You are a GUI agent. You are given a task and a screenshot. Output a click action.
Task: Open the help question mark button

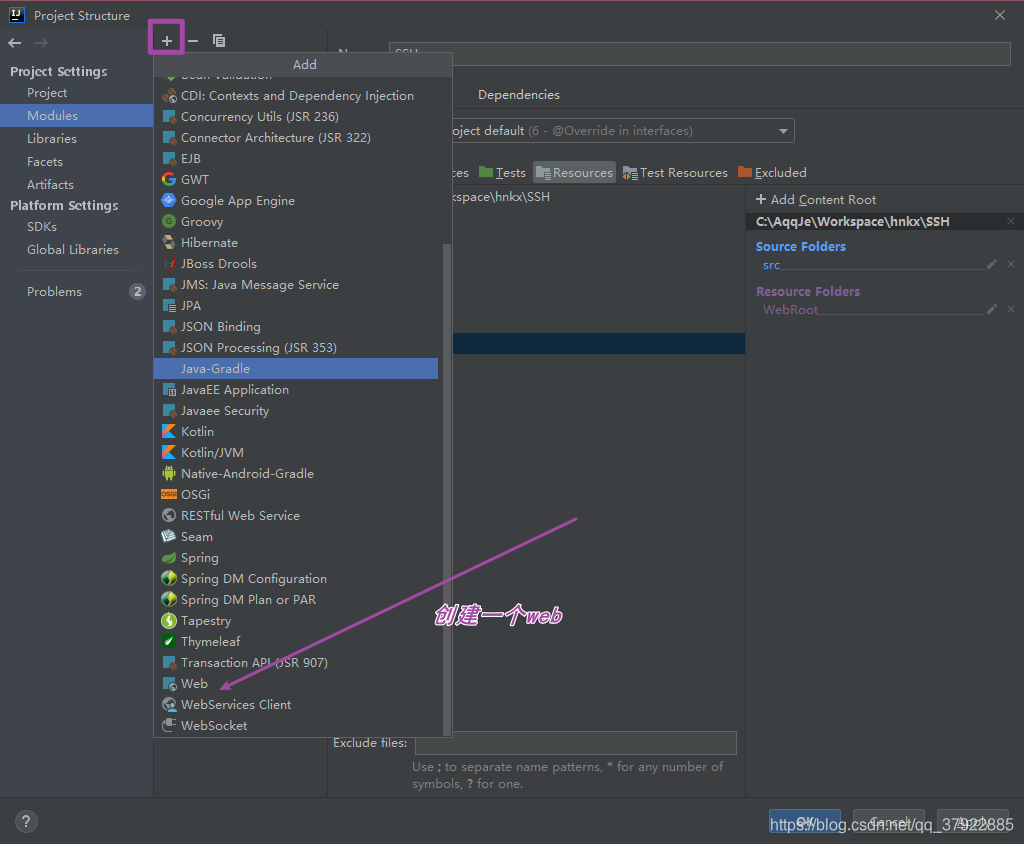tap(26, 821)
